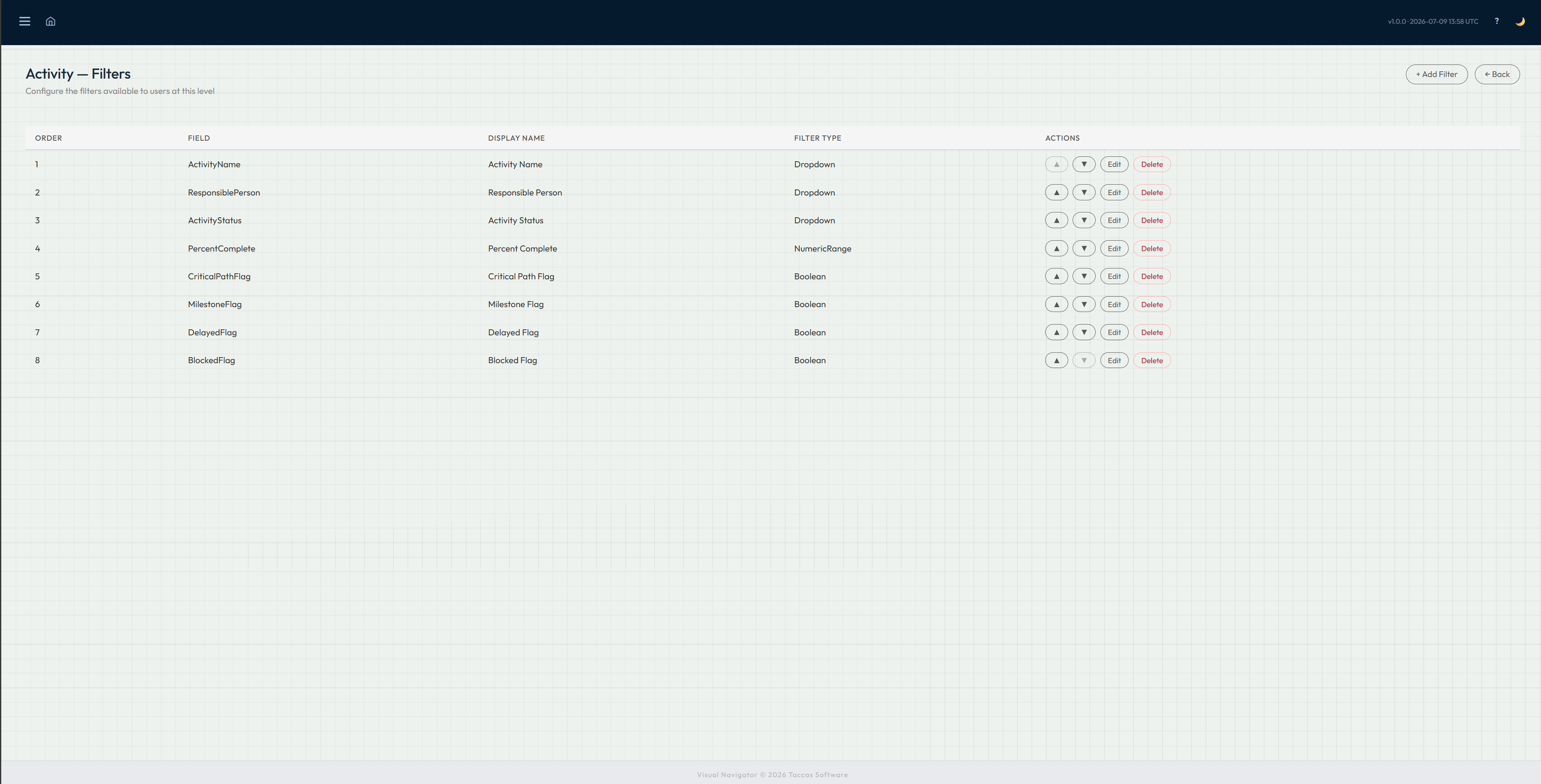This screenshot has width=1541, height=784.
Task: Move MilestoneFlag filter down
Action: (x=1083, y=304)
